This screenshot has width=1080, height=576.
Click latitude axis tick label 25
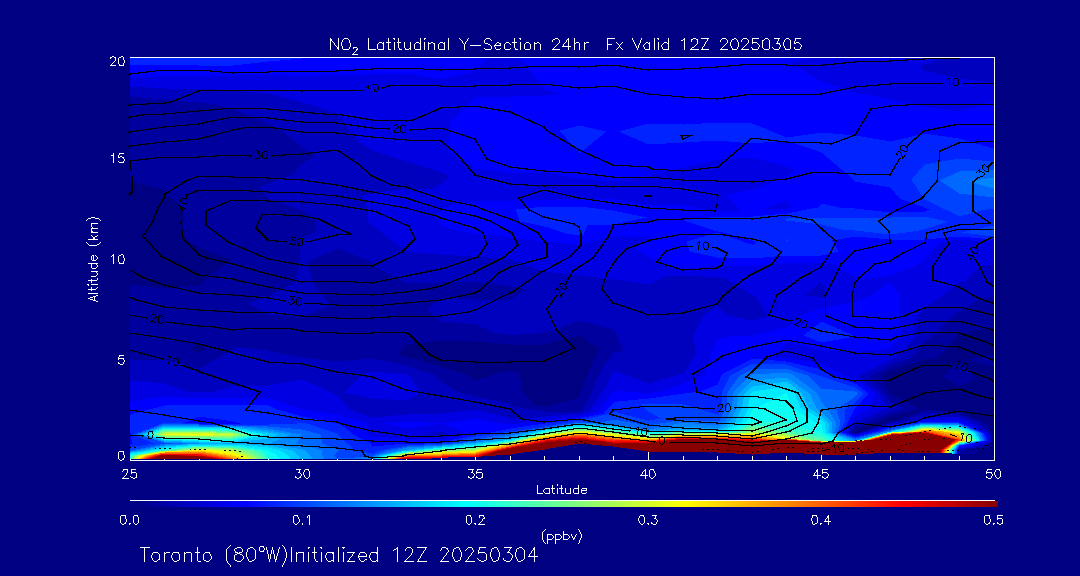[129, 473]
